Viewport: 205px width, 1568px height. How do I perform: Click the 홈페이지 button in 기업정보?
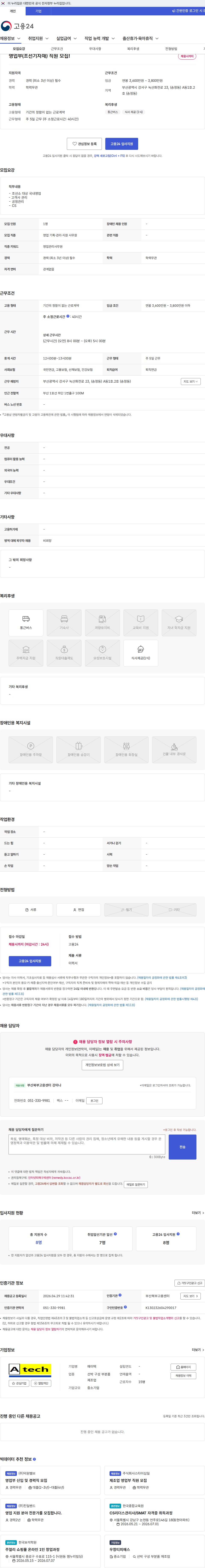click(x=183, y=1367)
